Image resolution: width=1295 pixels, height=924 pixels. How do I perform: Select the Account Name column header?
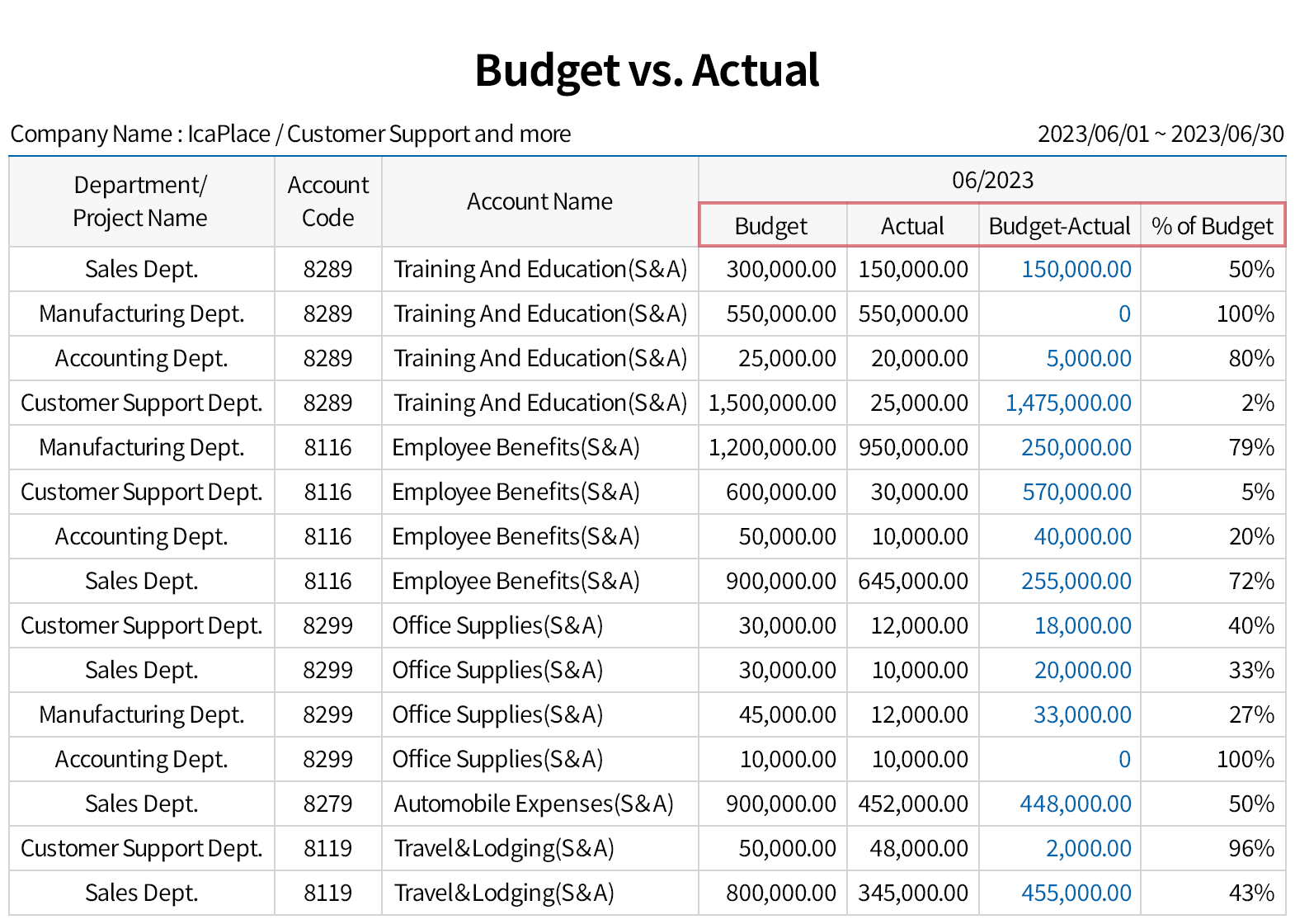point(539,201)
